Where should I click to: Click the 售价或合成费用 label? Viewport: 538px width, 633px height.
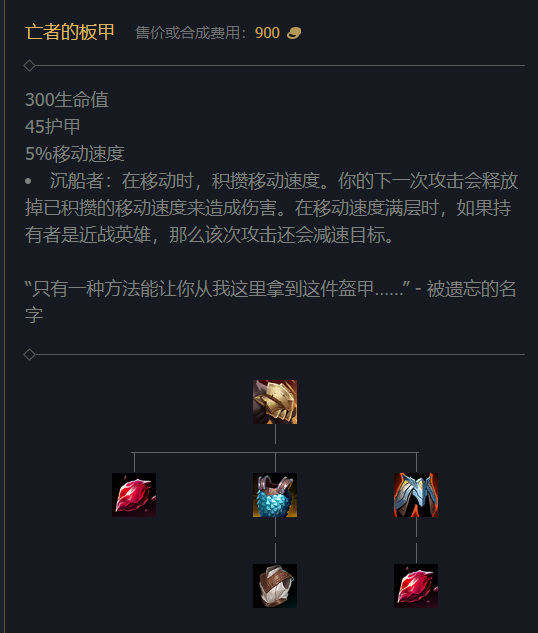[x=188, y=33]
